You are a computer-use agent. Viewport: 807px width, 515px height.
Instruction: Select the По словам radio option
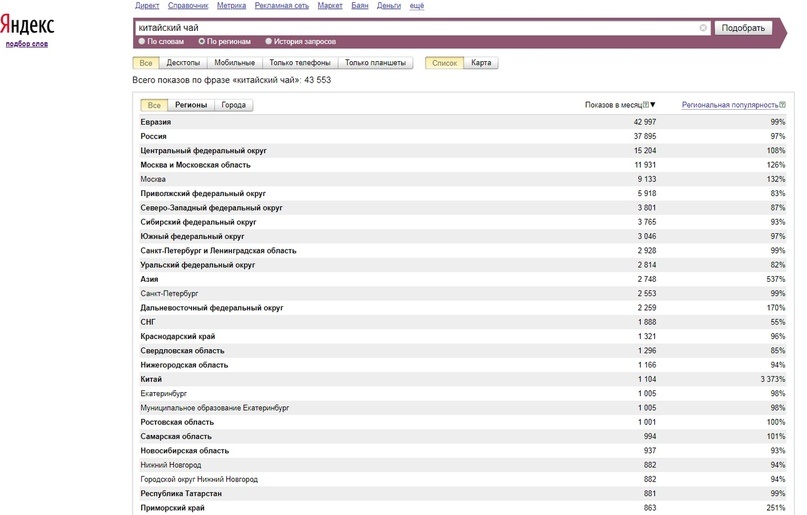pos(161,42)
